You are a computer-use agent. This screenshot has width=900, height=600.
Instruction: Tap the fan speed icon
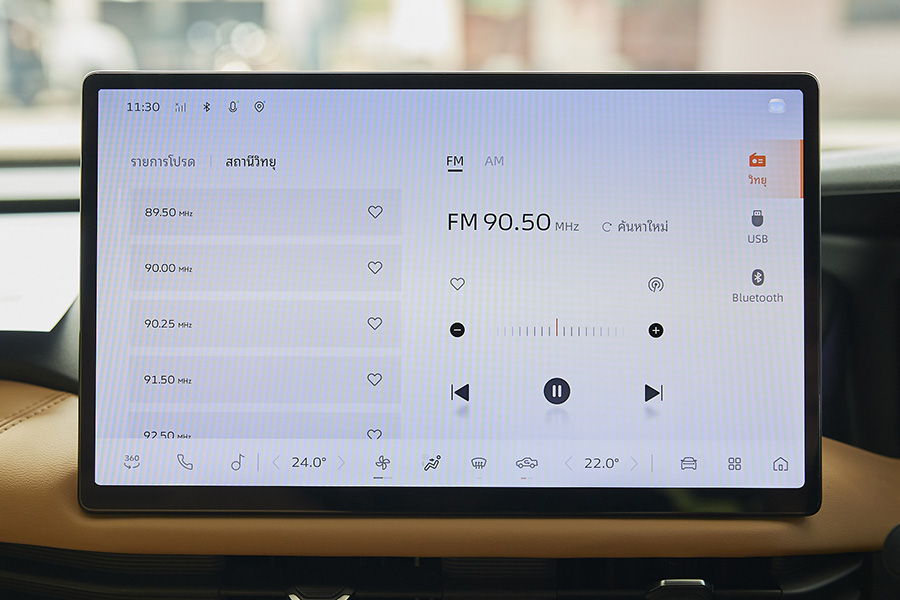[x=381, y=463]
